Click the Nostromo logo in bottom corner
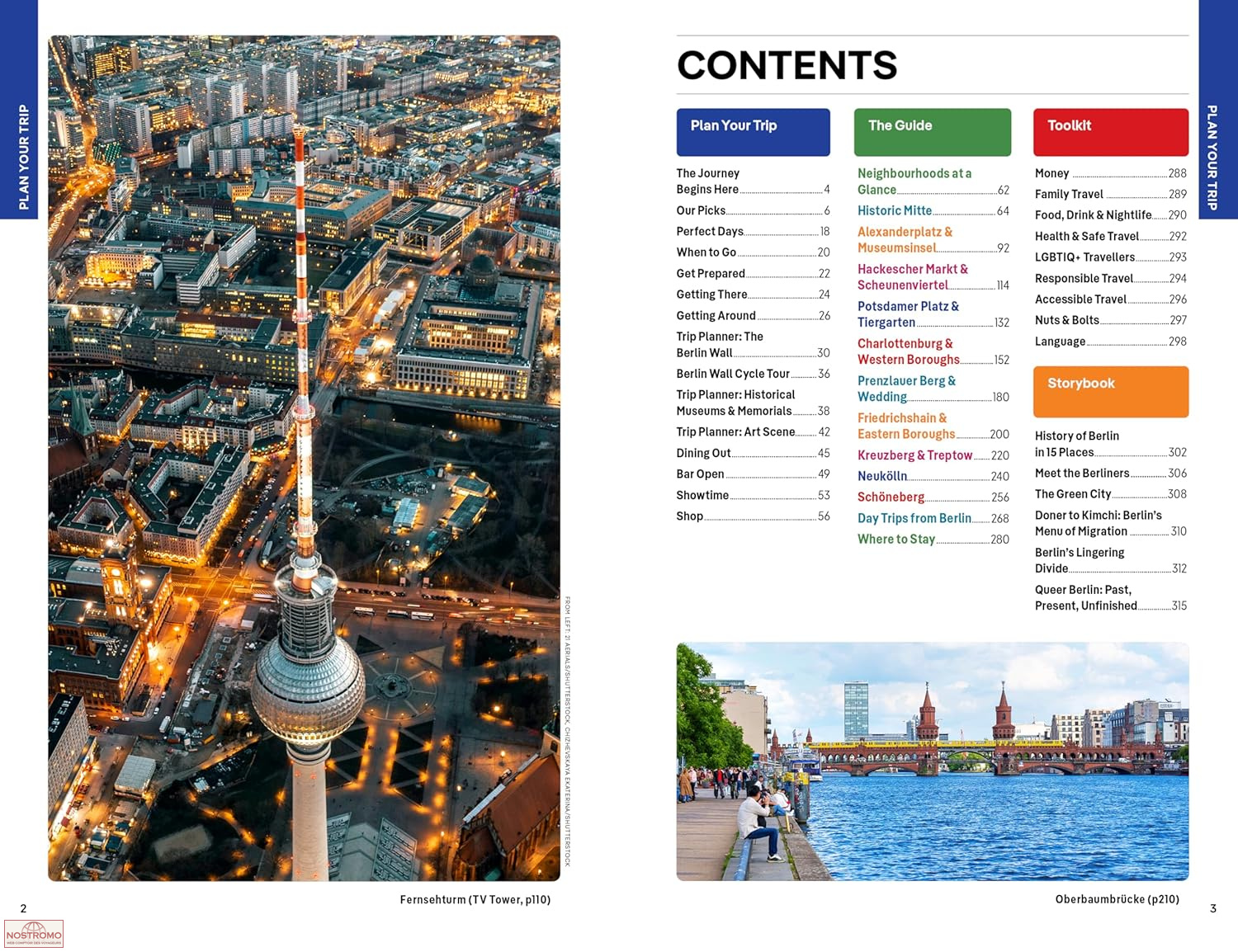 34,934
